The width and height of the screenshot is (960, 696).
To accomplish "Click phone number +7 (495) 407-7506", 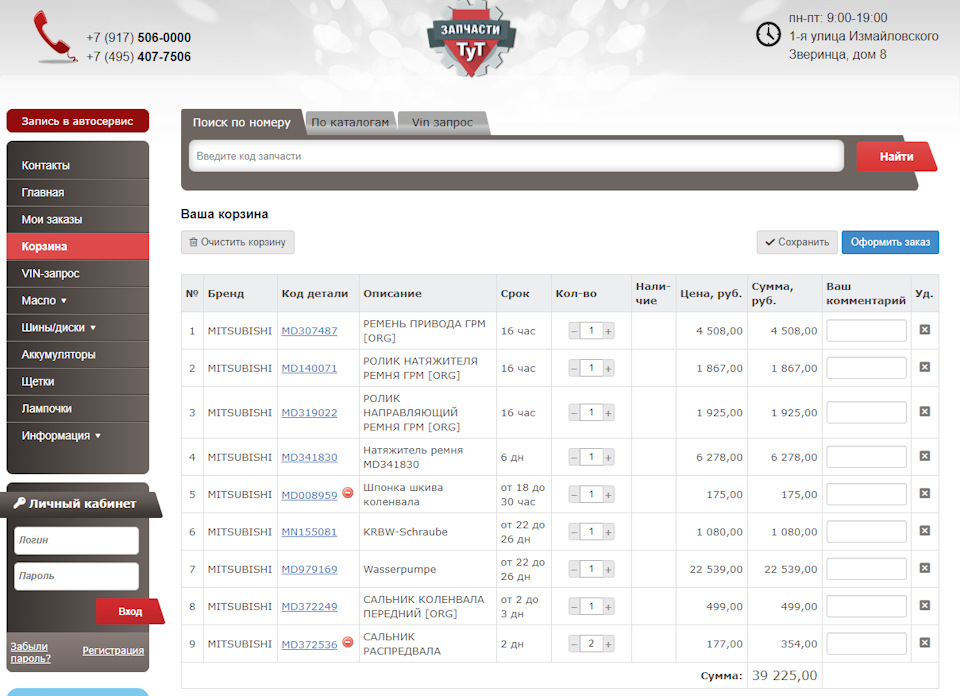I will (x=138, y=57).
